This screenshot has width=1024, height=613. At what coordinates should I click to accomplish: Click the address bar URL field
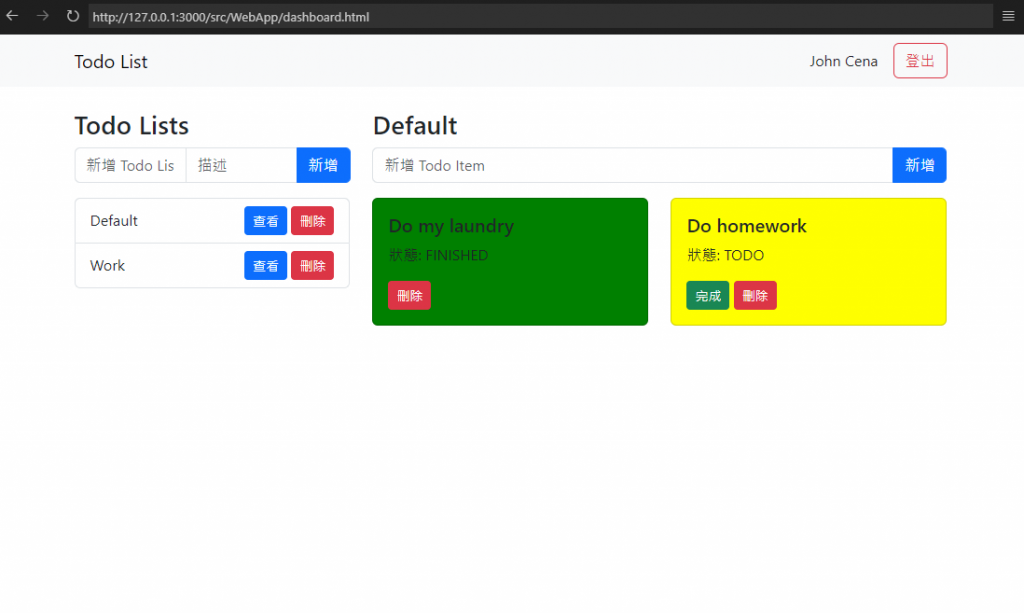[540, 17]
